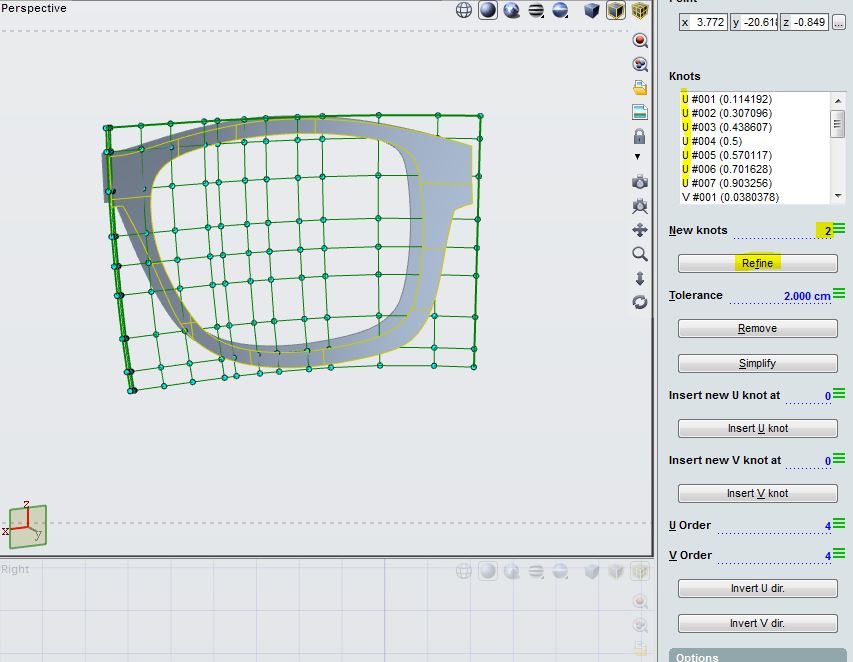Screen dimensions: 853x662
Task: Click the background picture icon
Action: [640, 112]
